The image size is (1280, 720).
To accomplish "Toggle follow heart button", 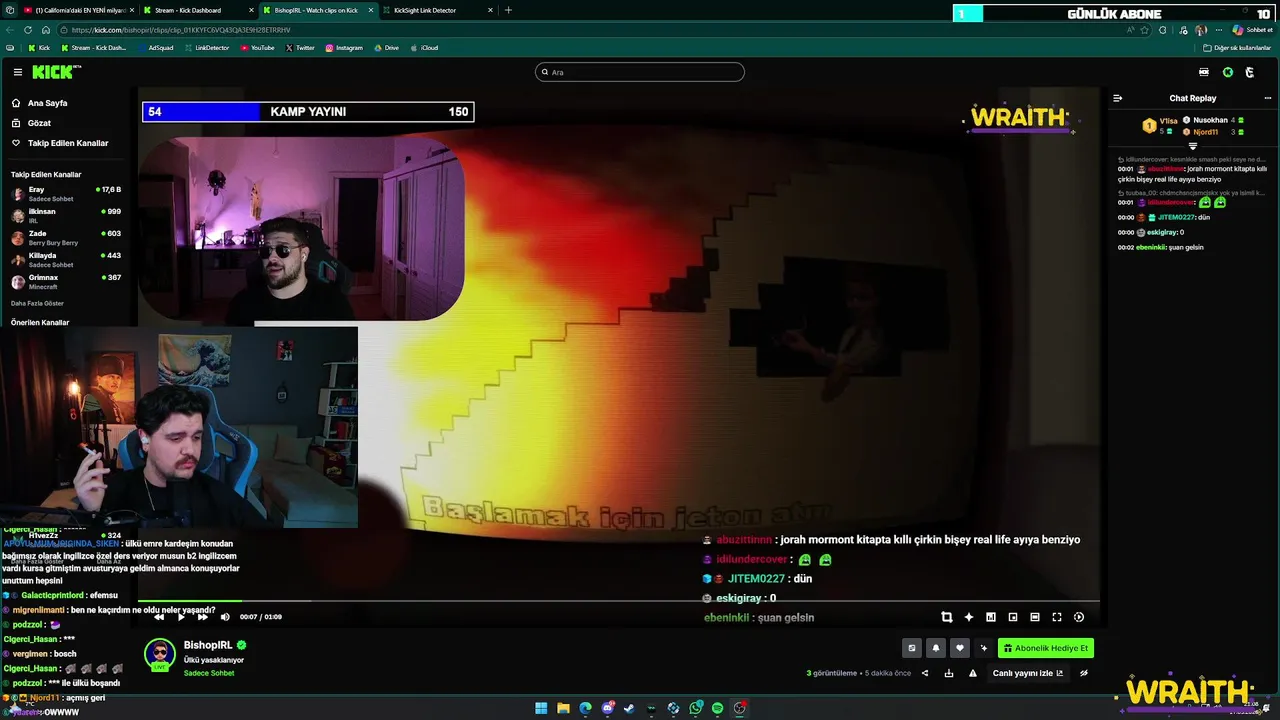I will [x=959, y=648].
